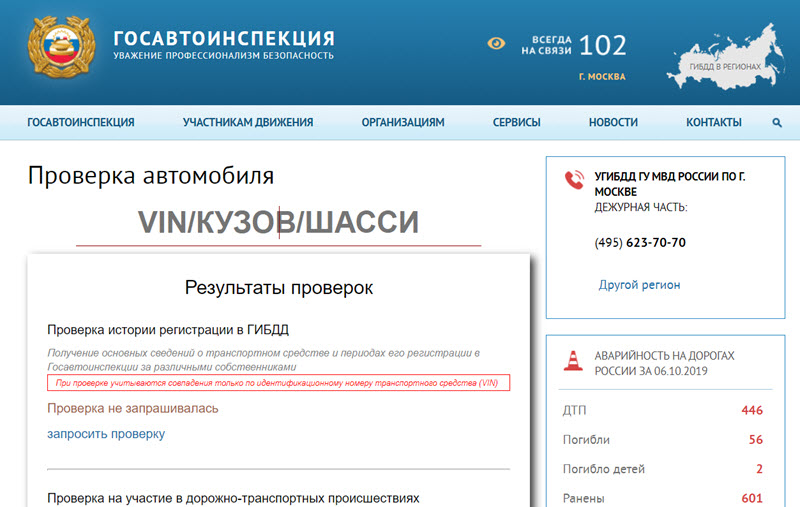Click the VIN/КУЗОВ/ШАССИ input field
The width and height of the screenshot is (800, 507).
click(279, 223)
